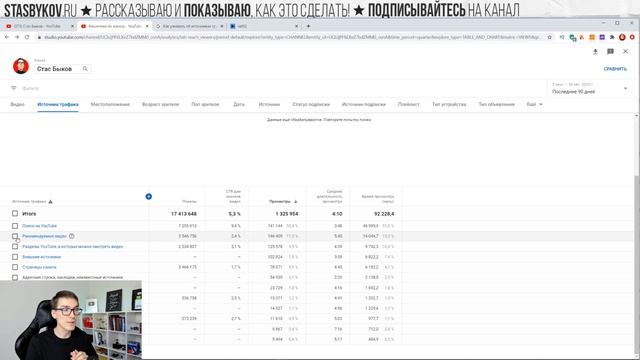The width and height of the screenshot is (640, 360).
Task: Click the search icon beside Стас Быков
Action: point(85,69)
